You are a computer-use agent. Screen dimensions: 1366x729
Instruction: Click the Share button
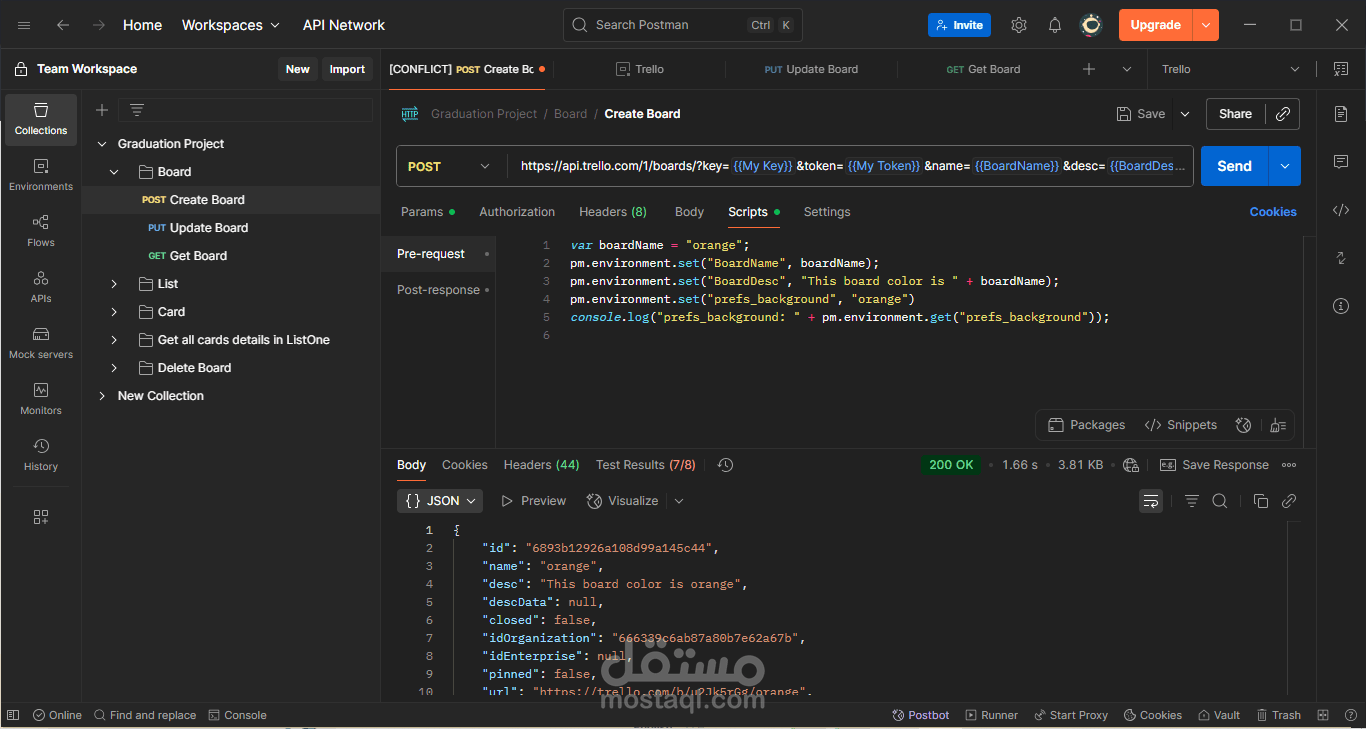[1235, 114]
